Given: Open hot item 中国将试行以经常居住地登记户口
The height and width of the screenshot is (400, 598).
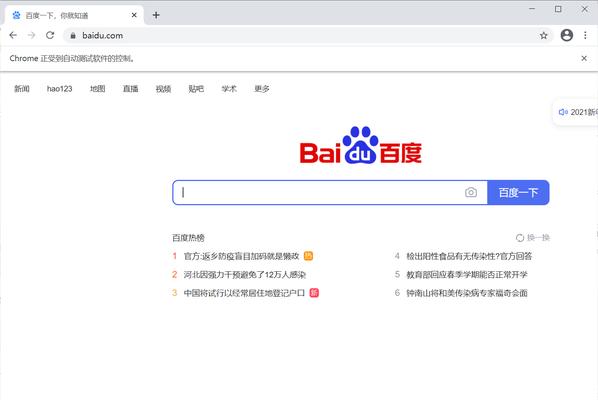Looking at the screenshot, I should (244, 293).
